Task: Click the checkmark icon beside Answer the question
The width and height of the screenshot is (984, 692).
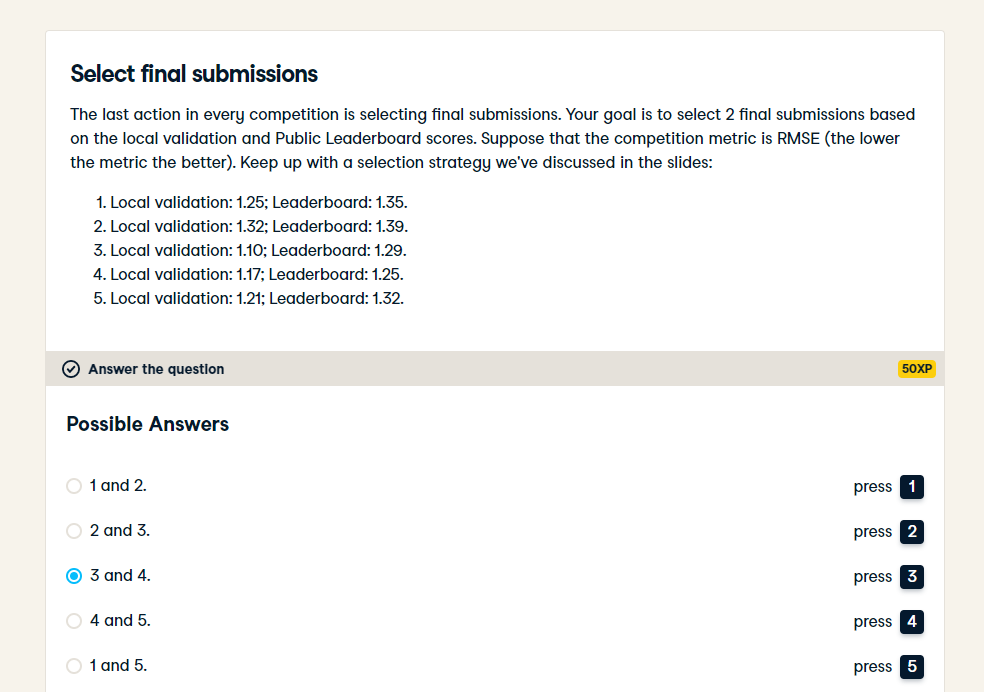Action: click(71, 369)
